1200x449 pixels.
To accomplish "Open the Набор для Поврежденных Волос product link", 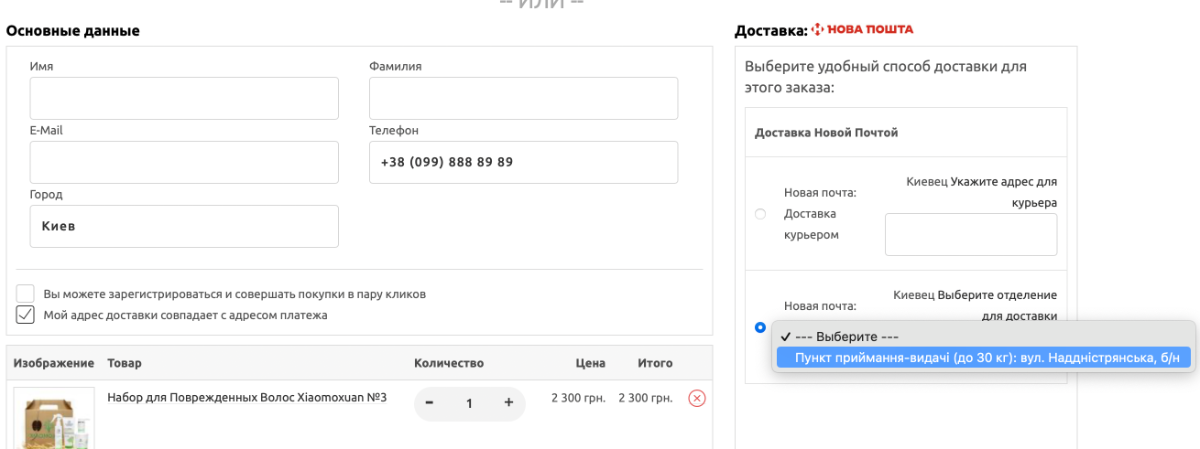I will pos(247,397).
